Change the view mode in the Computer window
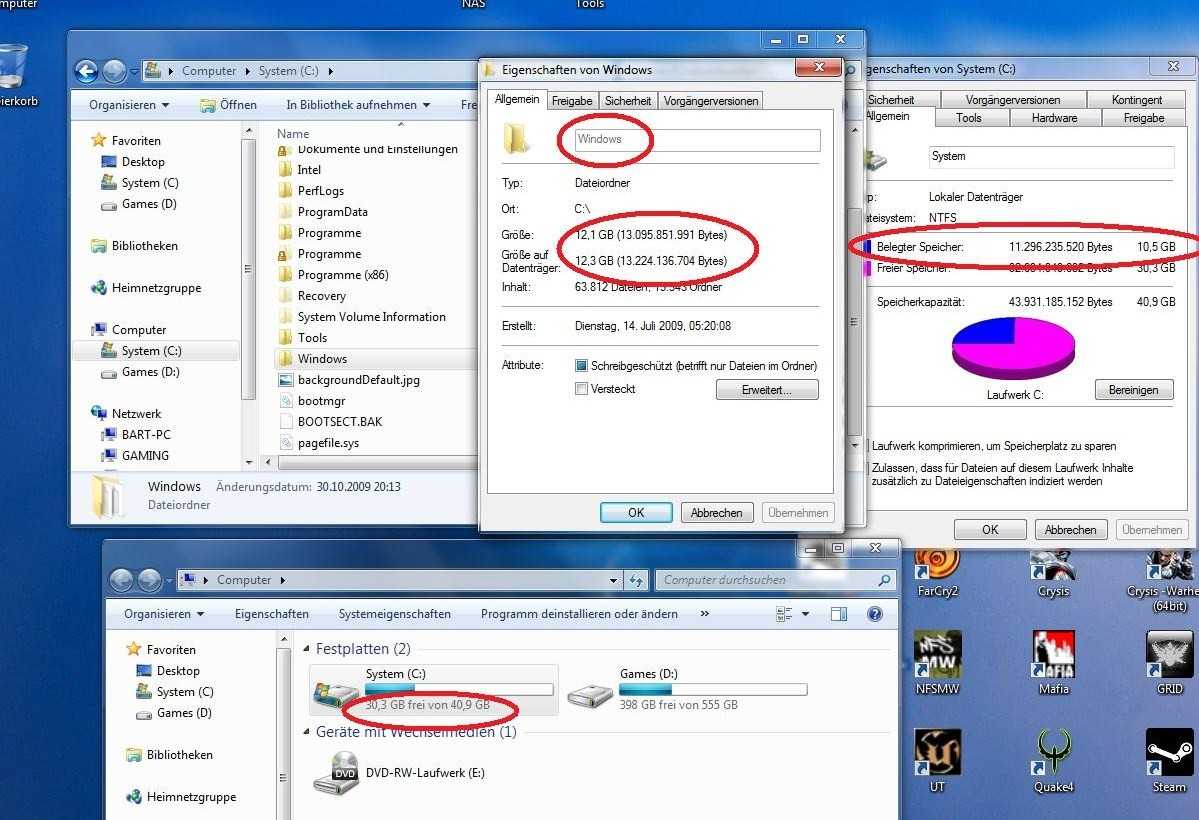 point(784,613)
